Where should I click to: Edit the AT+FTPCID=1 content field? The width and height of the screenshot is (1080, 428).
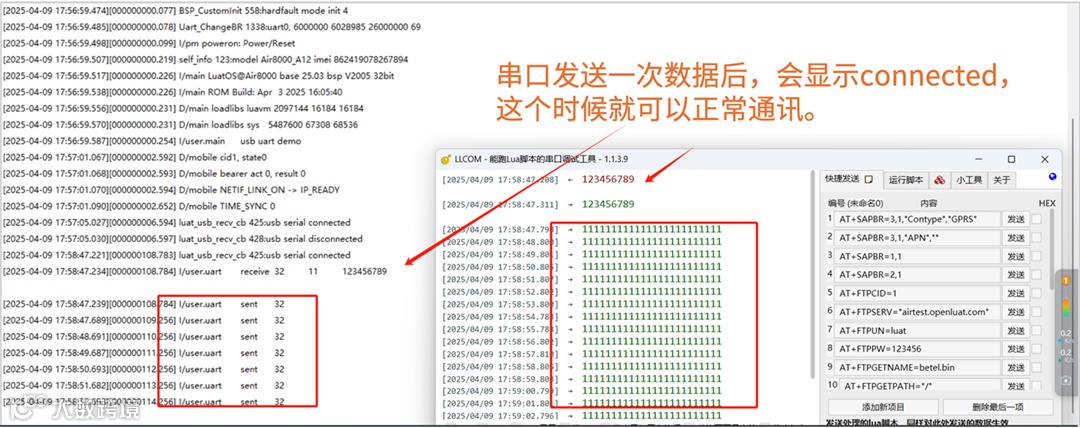click(x=917, y=294)
